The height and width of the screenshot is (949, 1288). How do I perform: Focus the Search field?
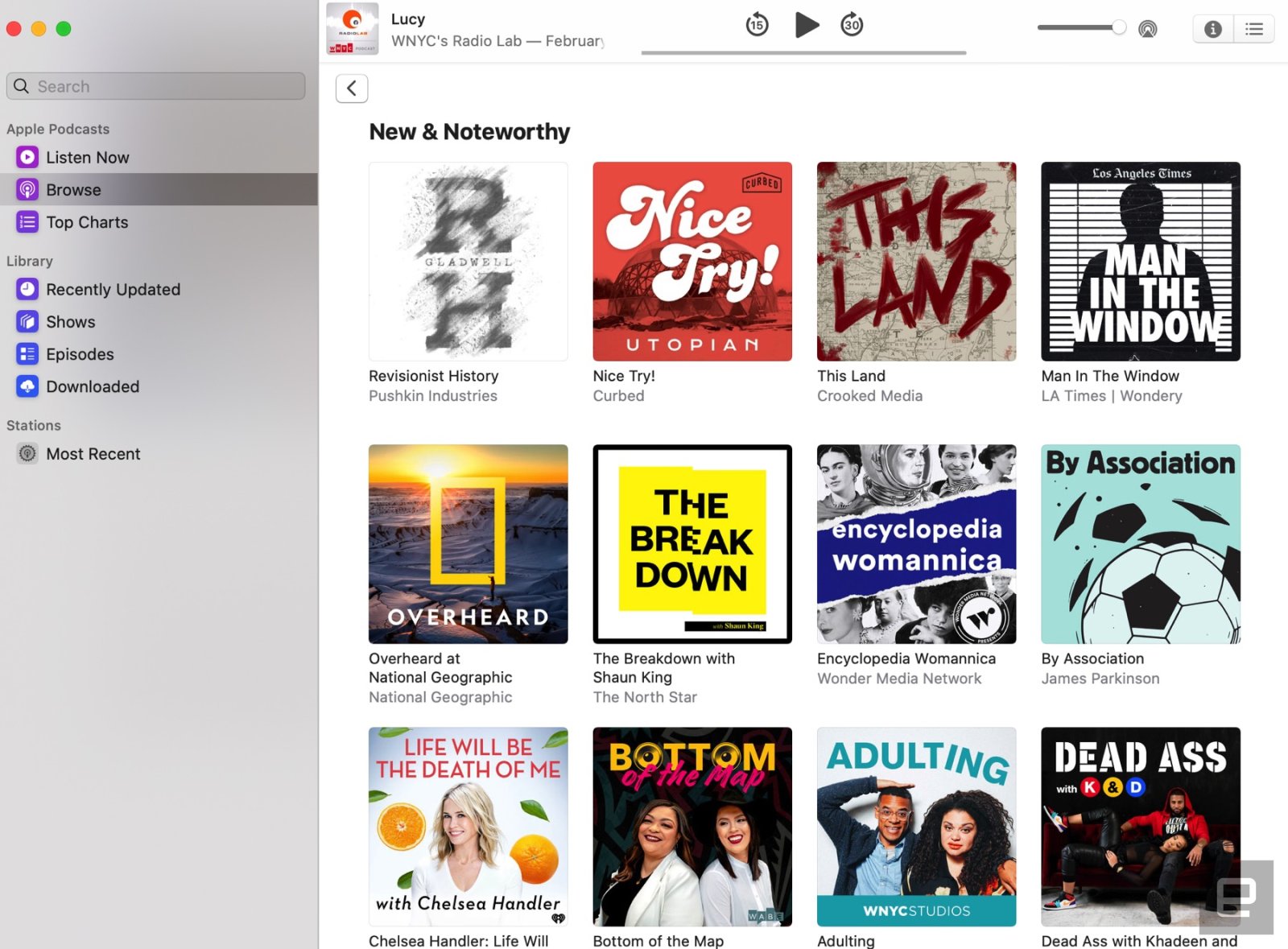click(156, 86)
